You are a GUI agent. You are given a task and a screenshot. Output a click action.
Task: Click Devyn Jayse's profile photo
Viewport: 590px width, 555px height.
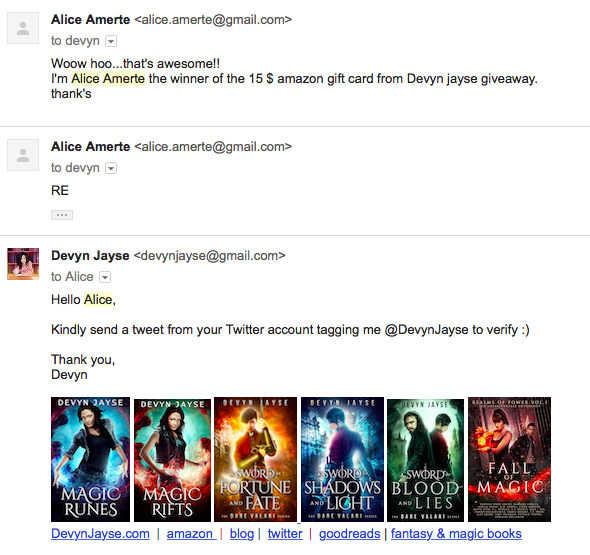pyautogui.click(x=23, y=264)
